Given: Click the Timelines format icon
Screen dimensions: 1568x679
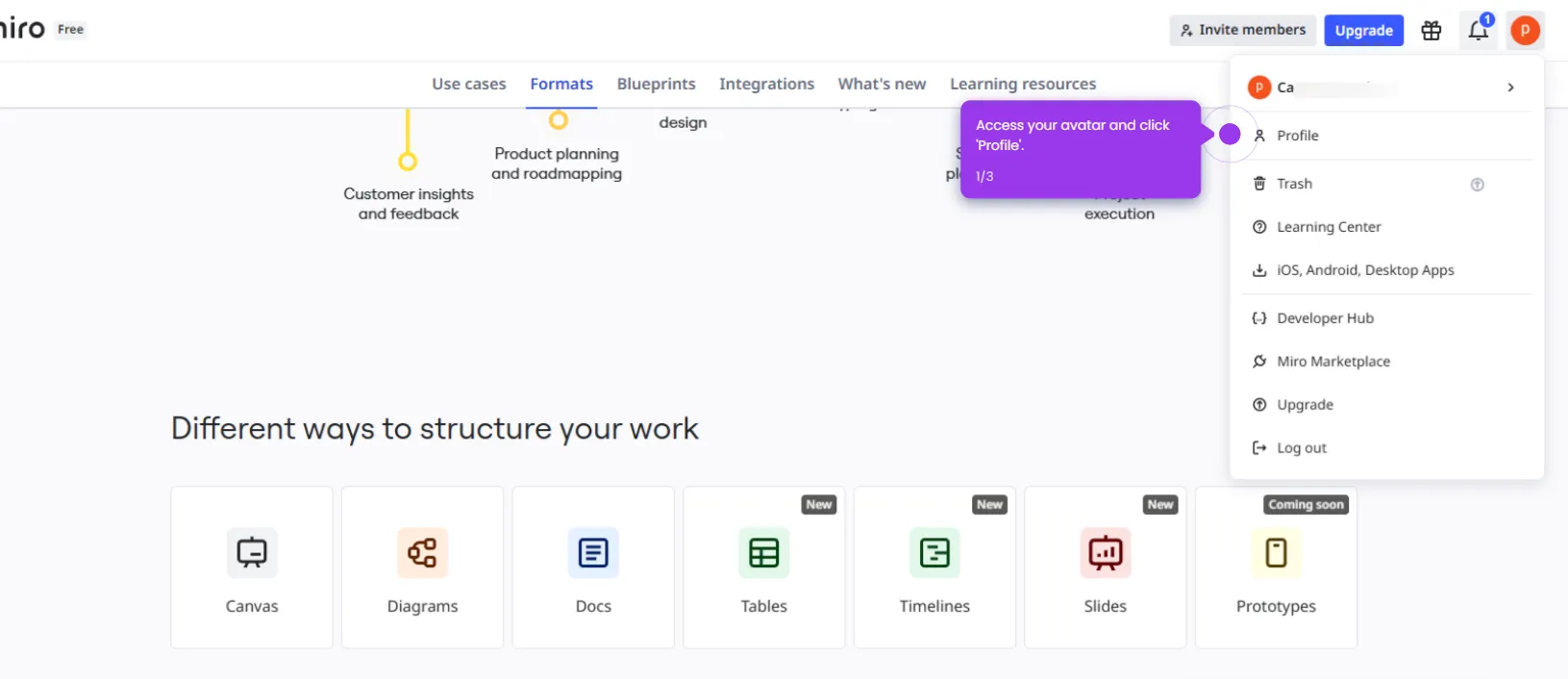Looking at the screenshot, I should click(934, 553).
